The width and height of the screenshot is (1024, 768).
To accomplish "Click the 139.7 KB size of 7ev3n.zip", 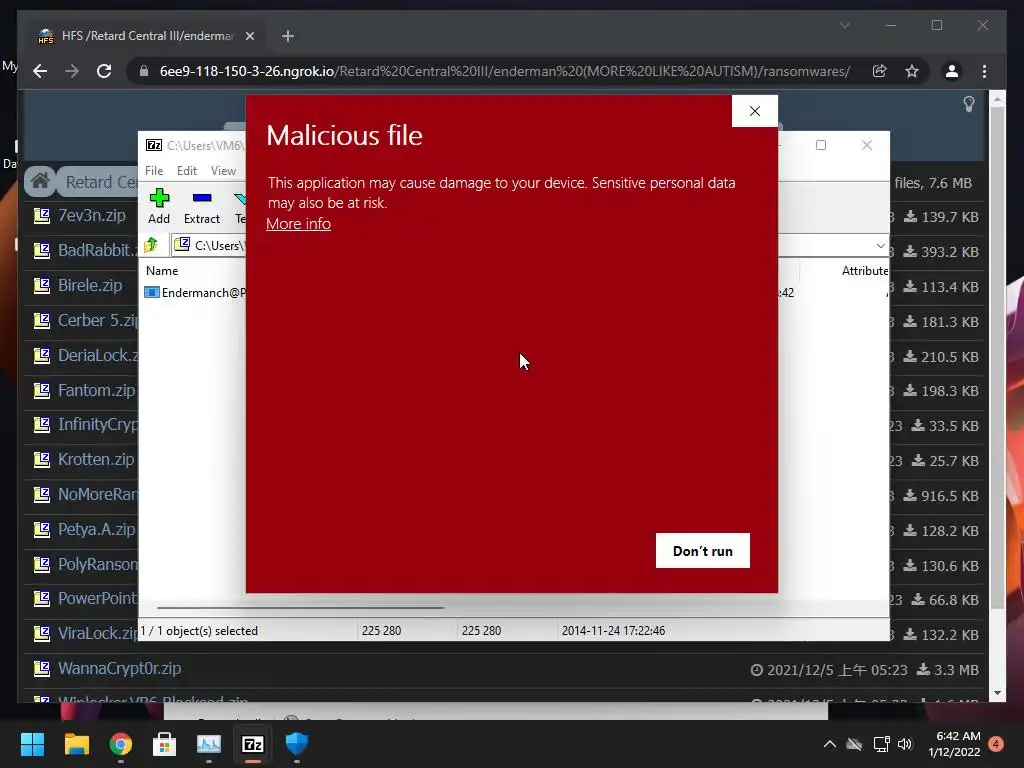I will (x=950, y=217).
